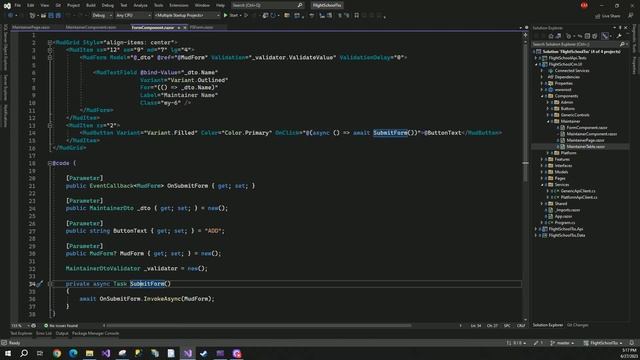Open the File menu
This screenshot has width=640, height=360.
tap(18, 5)
